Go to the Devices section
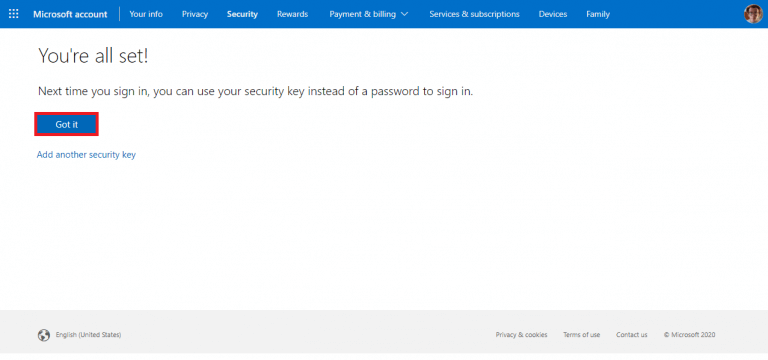Image resolution: width=768 pixels, height=360 pixels. click(552, 14)
